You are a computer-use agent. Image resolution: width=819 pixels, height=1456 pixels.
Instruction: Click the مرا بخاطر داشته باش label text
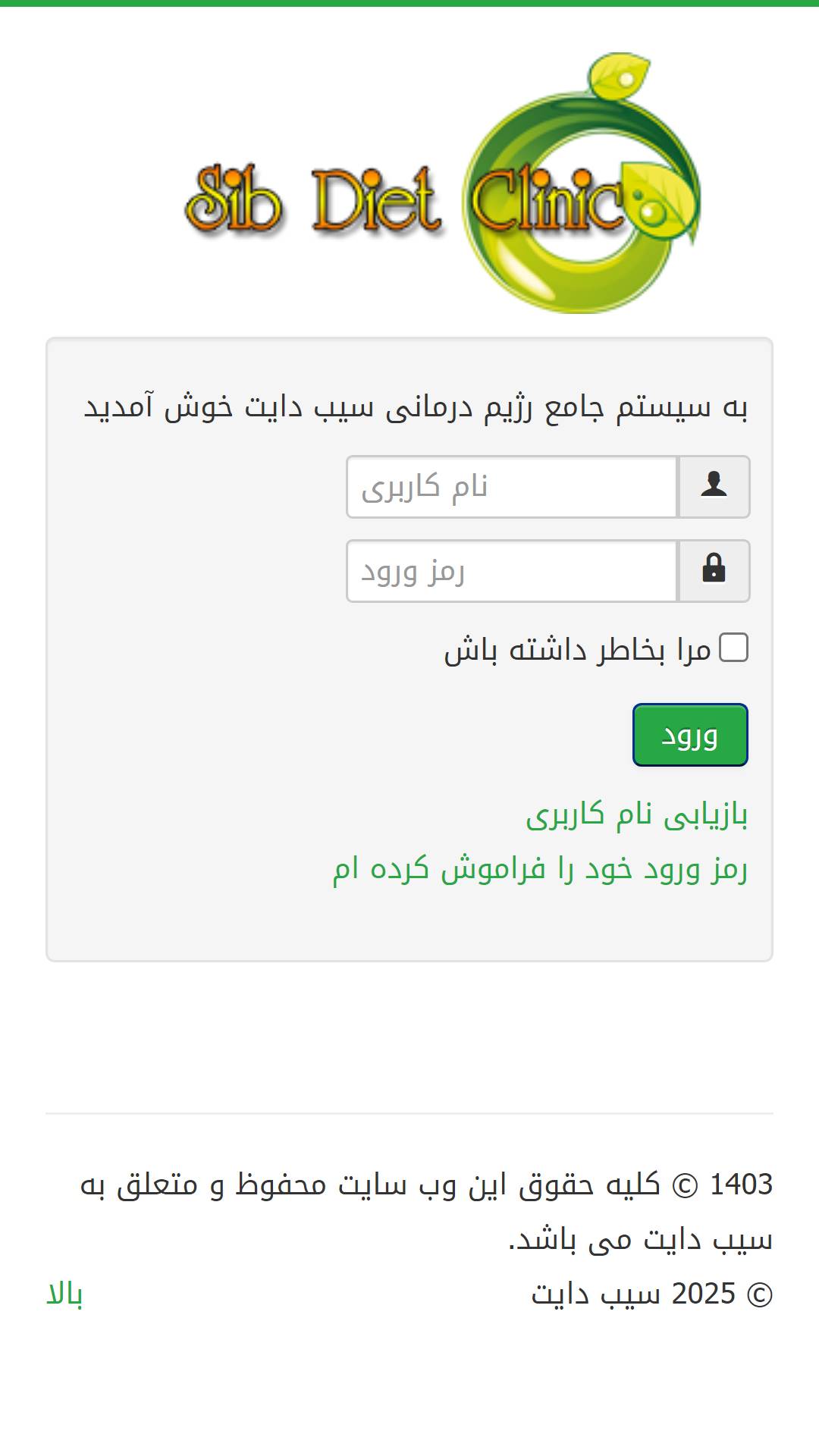[x=577, y=651]
